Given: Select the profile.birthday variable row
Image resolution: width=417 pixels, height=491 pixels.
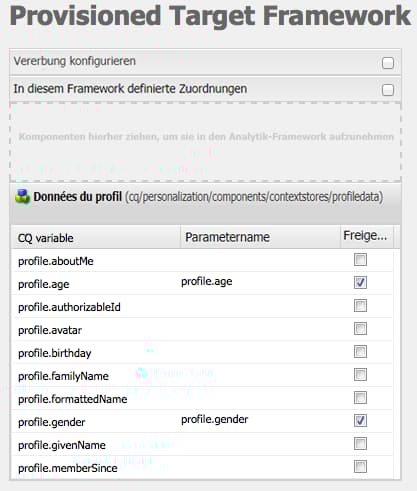Looking at the screenshot, I should 202,353.
